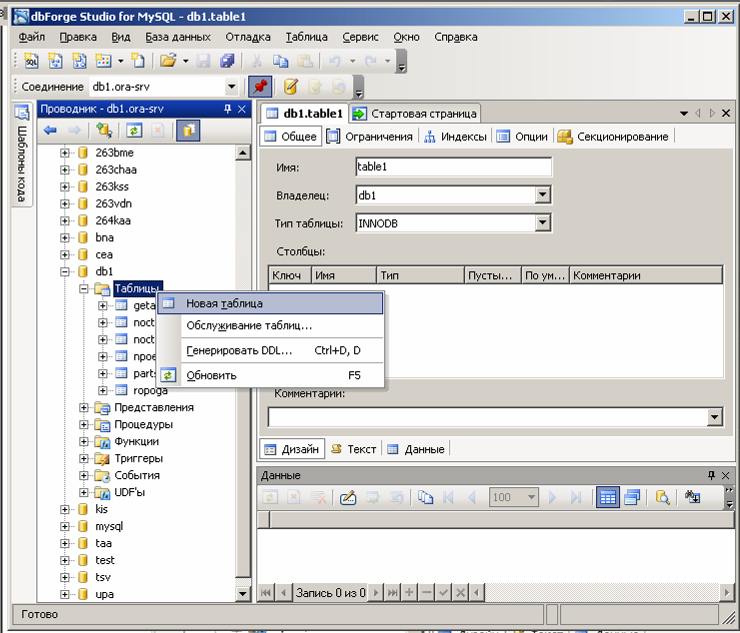Image resolution: width=740 pixels, height=633 pixels.
Task: Toggle card view in Data toolbar
Action: (632, 497)
